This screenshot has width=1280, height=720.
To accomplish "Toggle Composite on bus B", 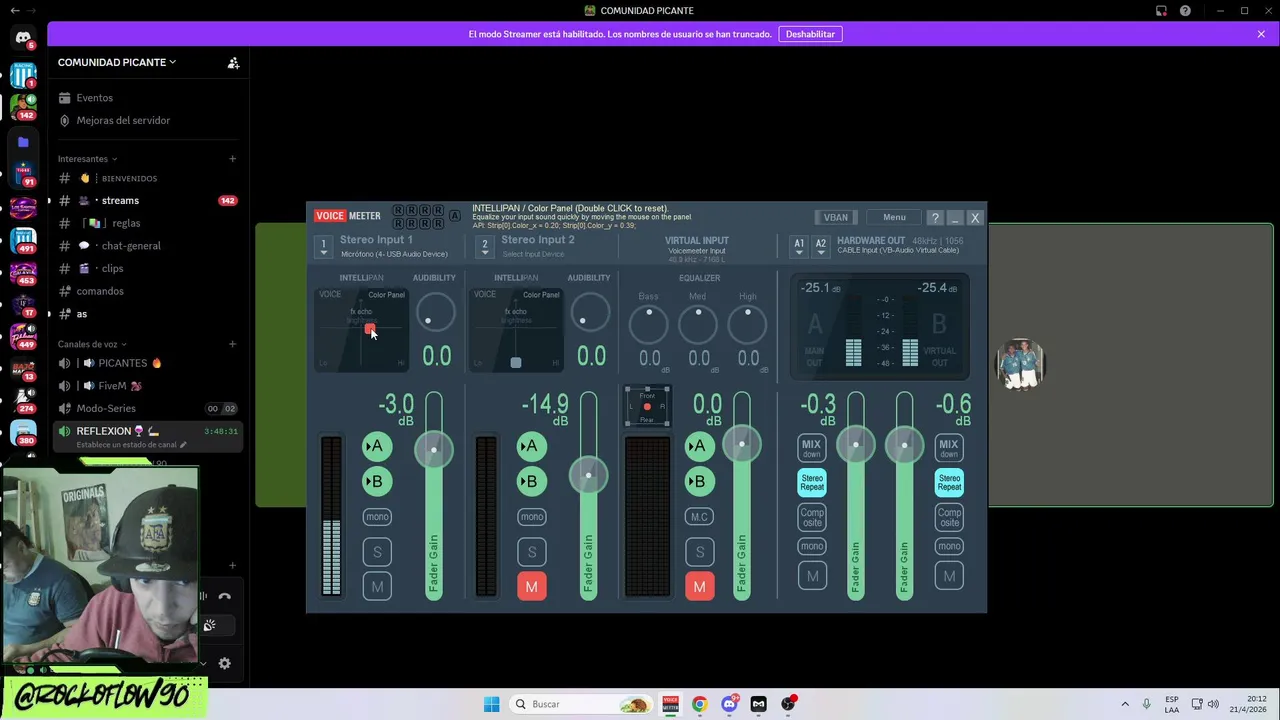I will [x=949, y=517].
